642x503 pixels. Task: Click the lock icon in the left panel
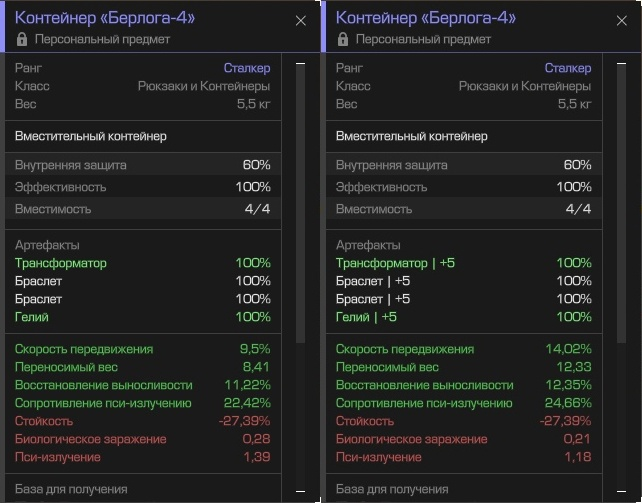[x=23, y=39]
